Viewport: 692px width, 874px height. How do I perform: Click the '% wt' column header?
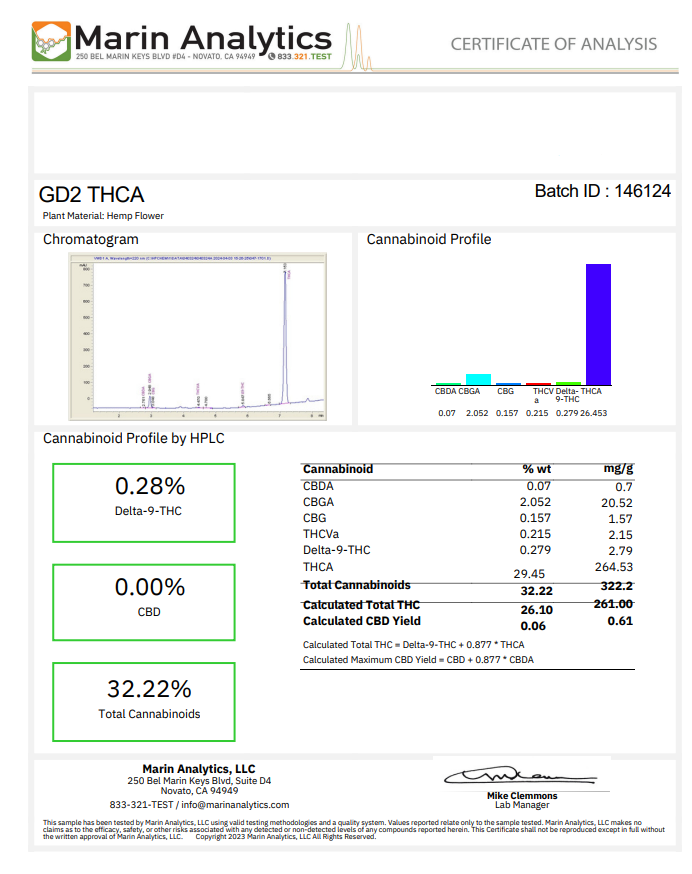[536, 469]
